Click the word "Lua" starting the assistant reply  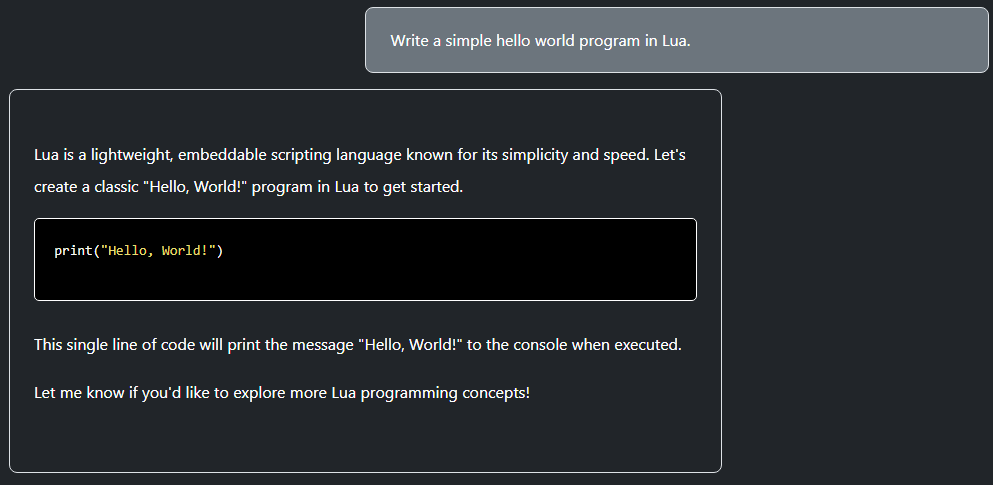pos(47,156)
